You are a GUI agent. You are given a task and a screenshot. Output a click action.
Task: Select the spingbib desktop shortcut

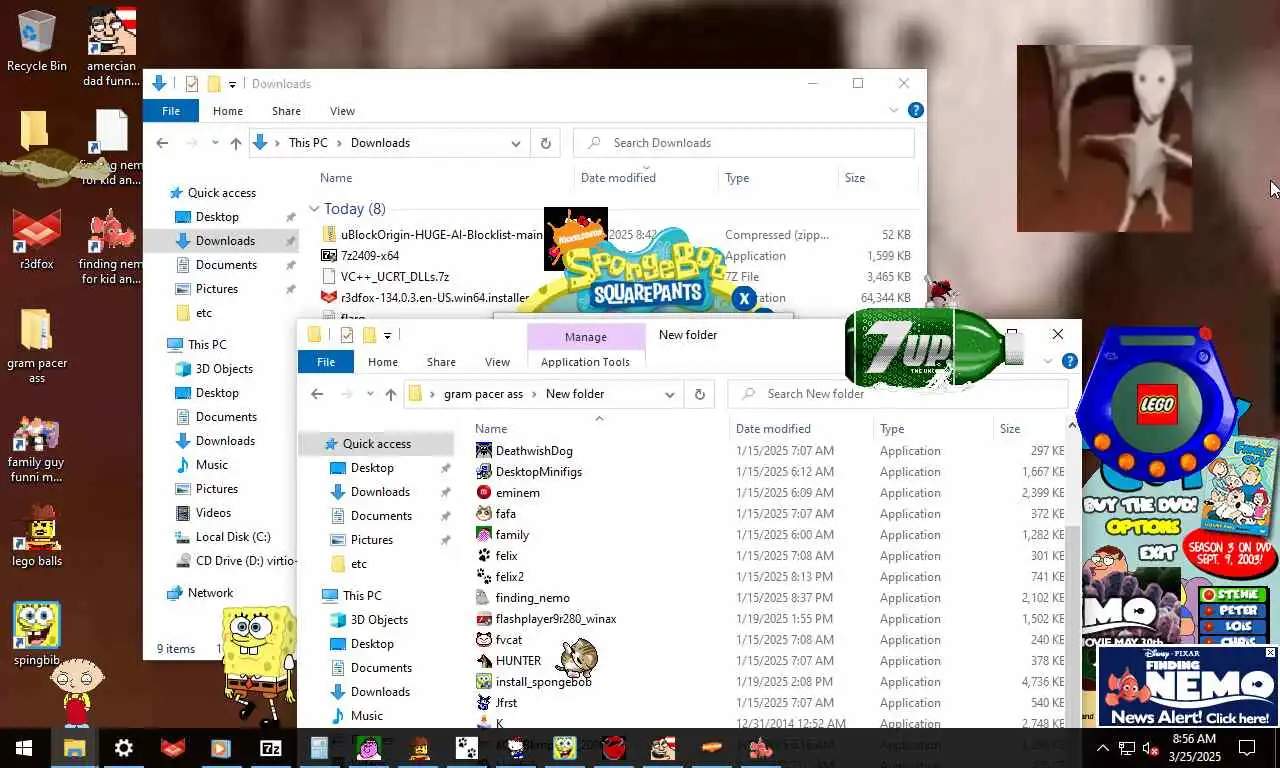[37, 634]
